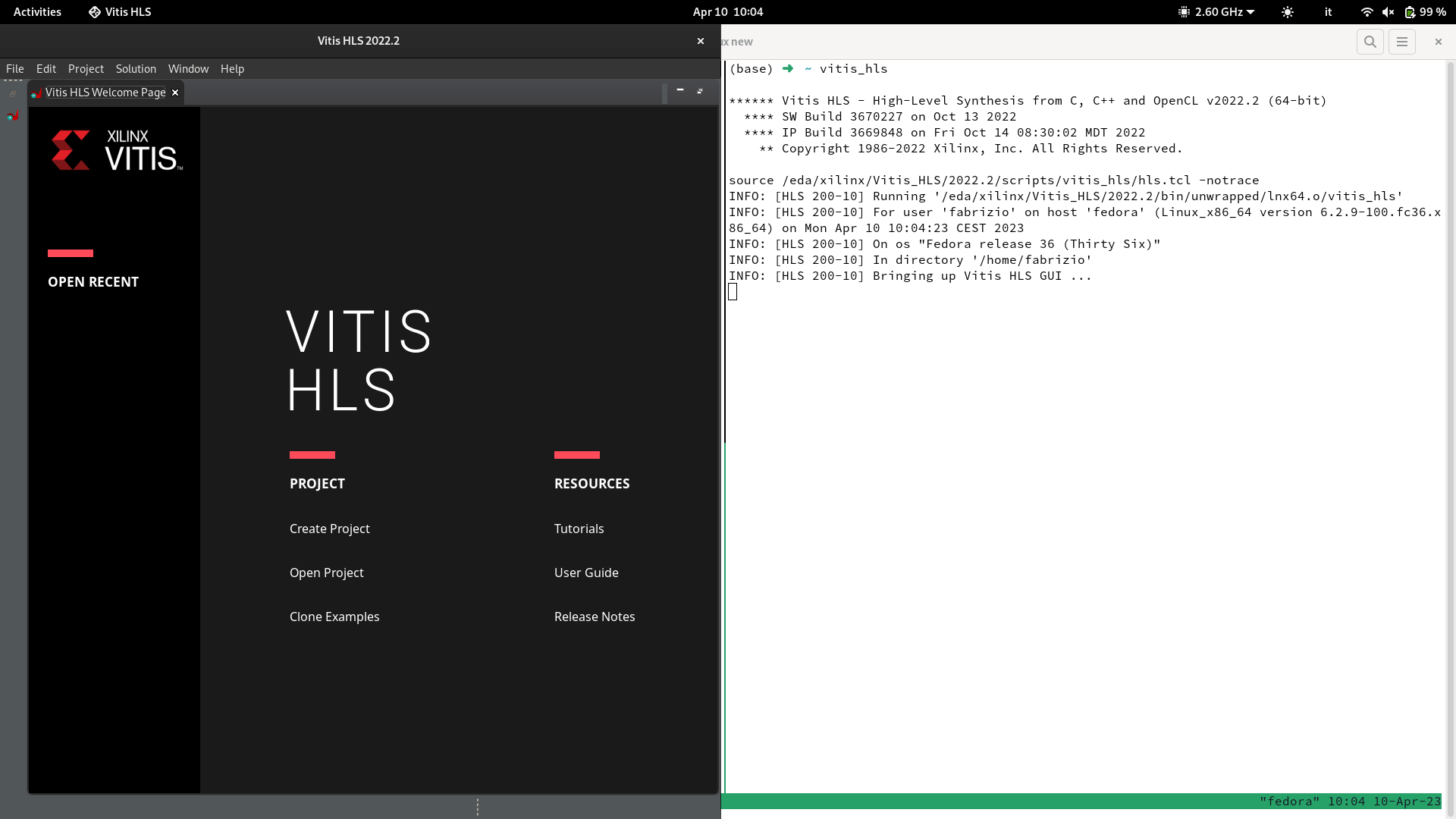Click the Xilinx Vitis logo

pos(117,150)
